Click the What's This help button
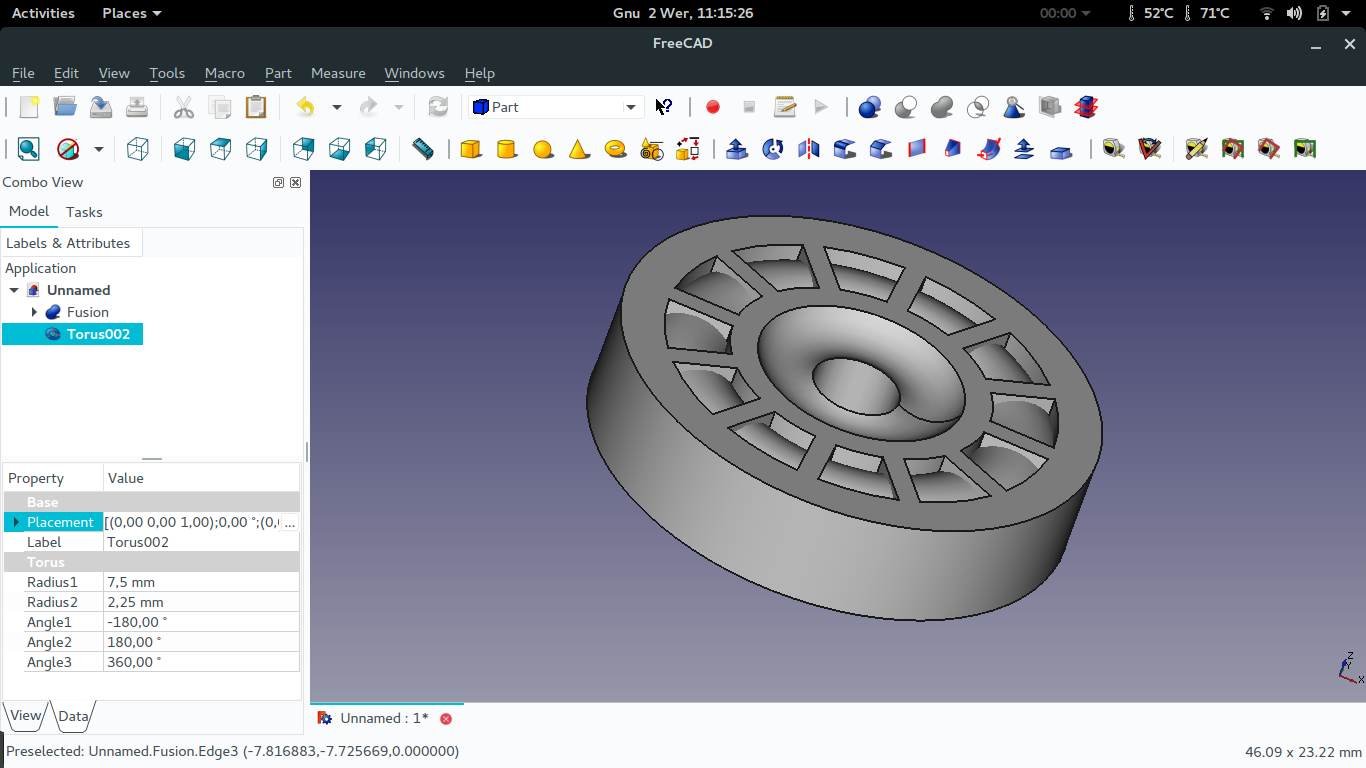Viewport: 1366px width, 768px height. 663,107
